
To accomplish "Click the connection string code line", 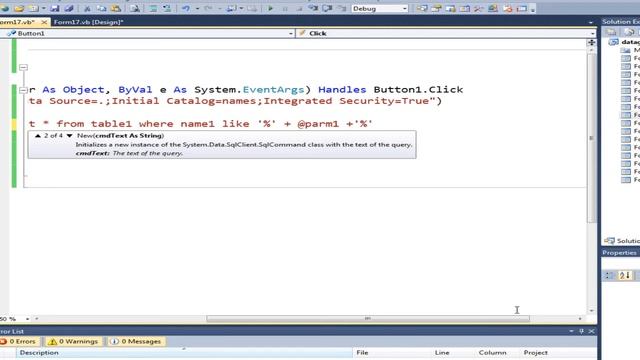I will (236, 101).
